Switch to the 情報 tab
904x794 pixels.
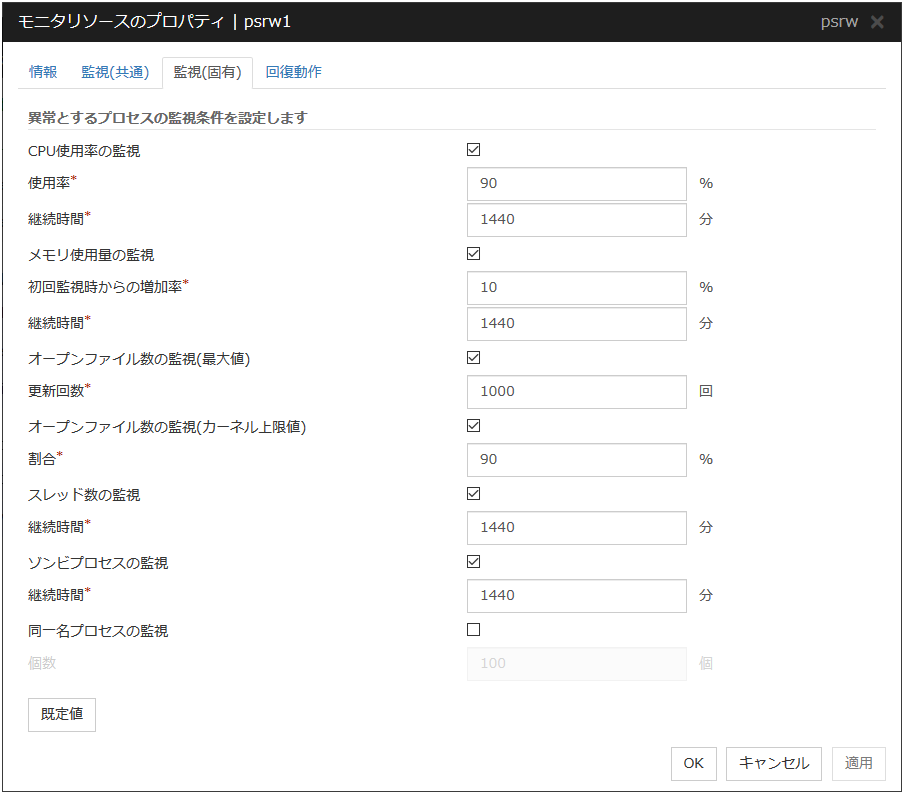43,72
